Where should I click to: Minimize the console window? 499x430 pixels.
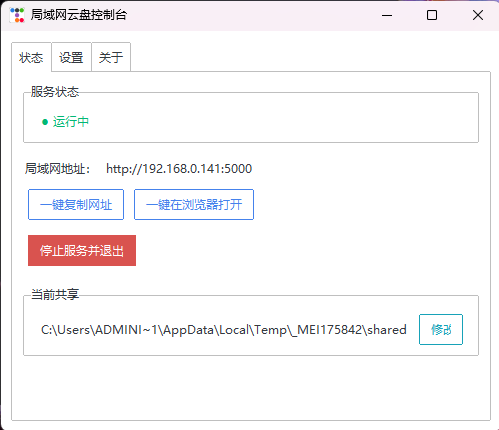tap(387, 15)
